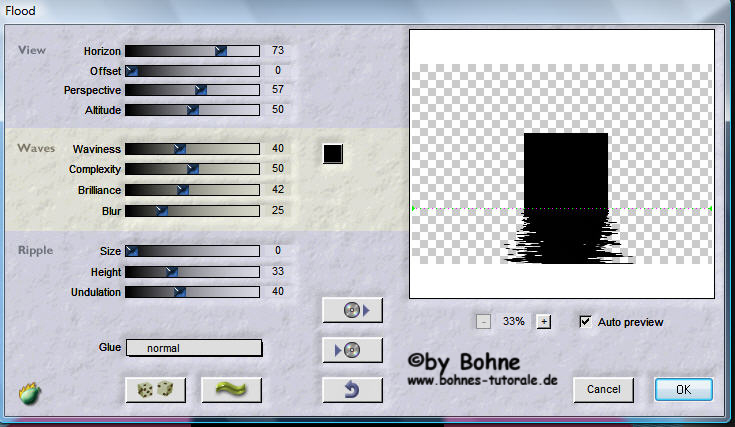Screen dimensions: 735x427
Task: Click the blue undo arrow button
Action: click(x=352, y=389)
